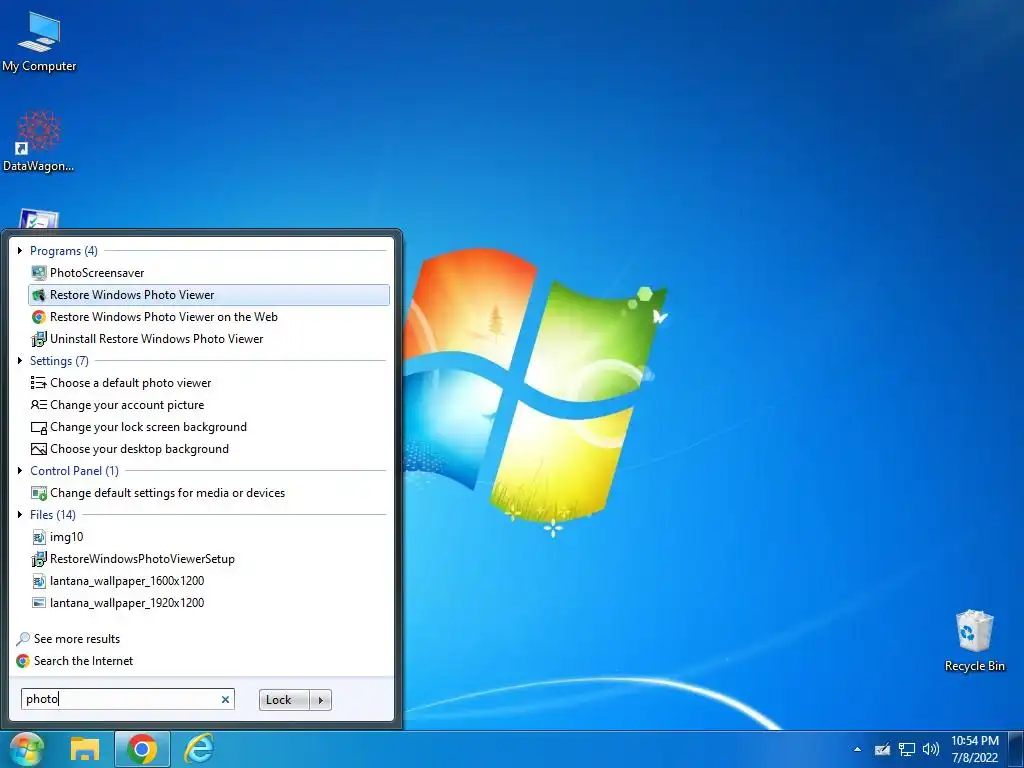
Task: Collapse the Control Panel (1) group arrow
Action: point(20,471)
